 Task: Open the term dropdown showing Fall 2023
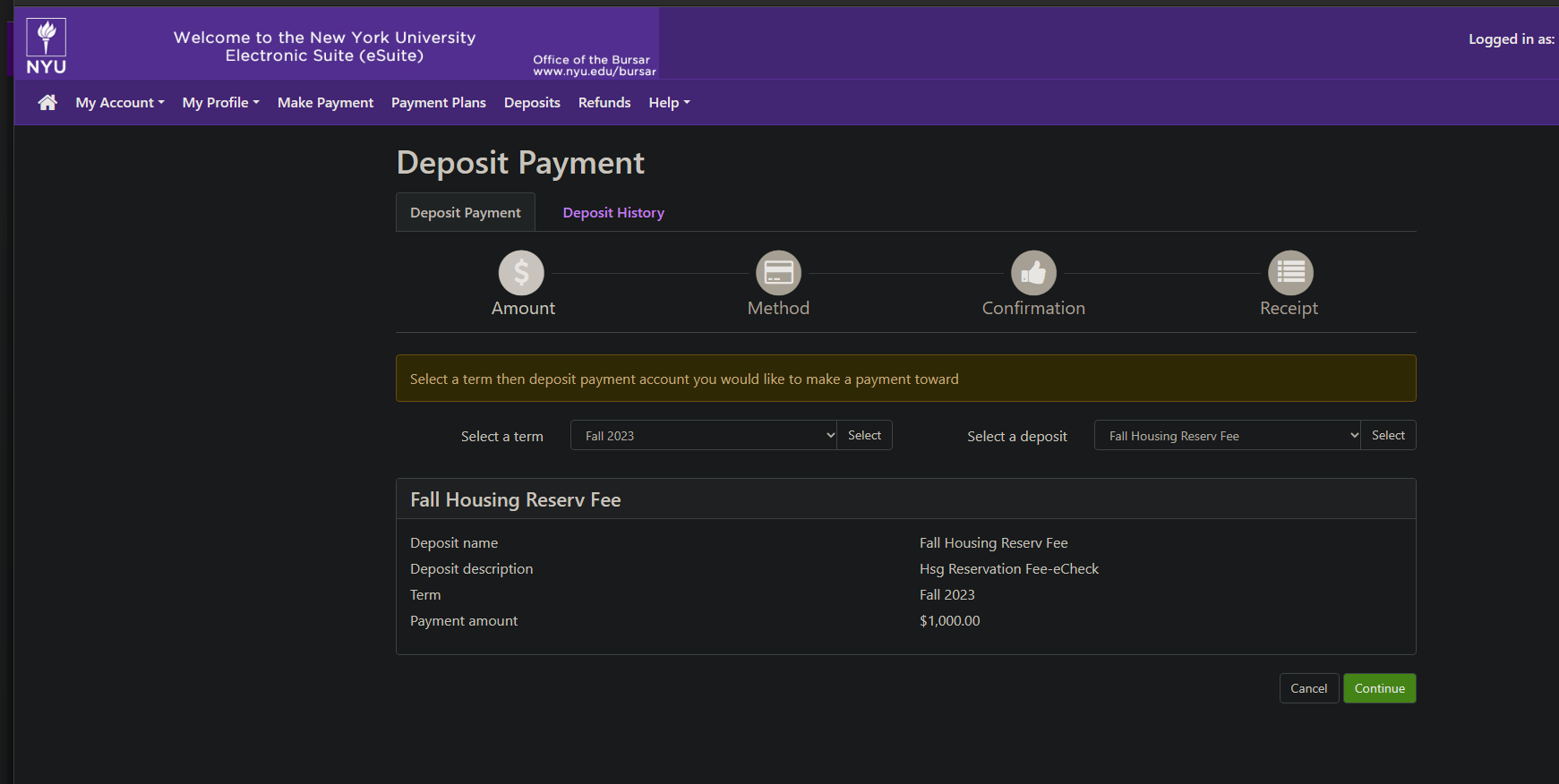(x=704, y=436)
